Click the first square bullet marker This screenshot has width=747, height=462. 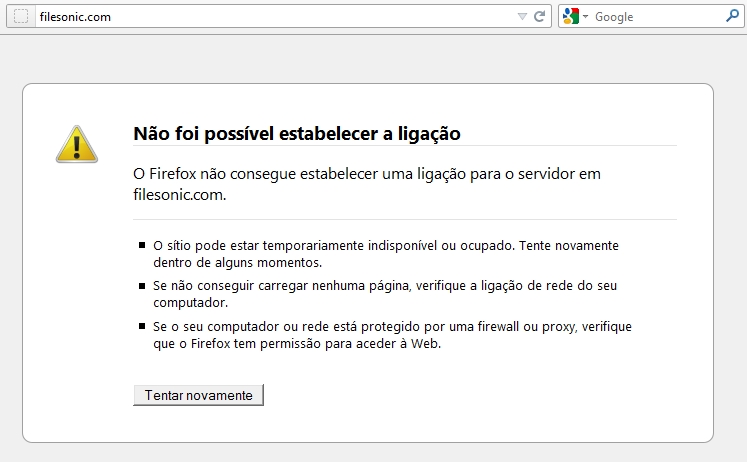pos(142,245)
